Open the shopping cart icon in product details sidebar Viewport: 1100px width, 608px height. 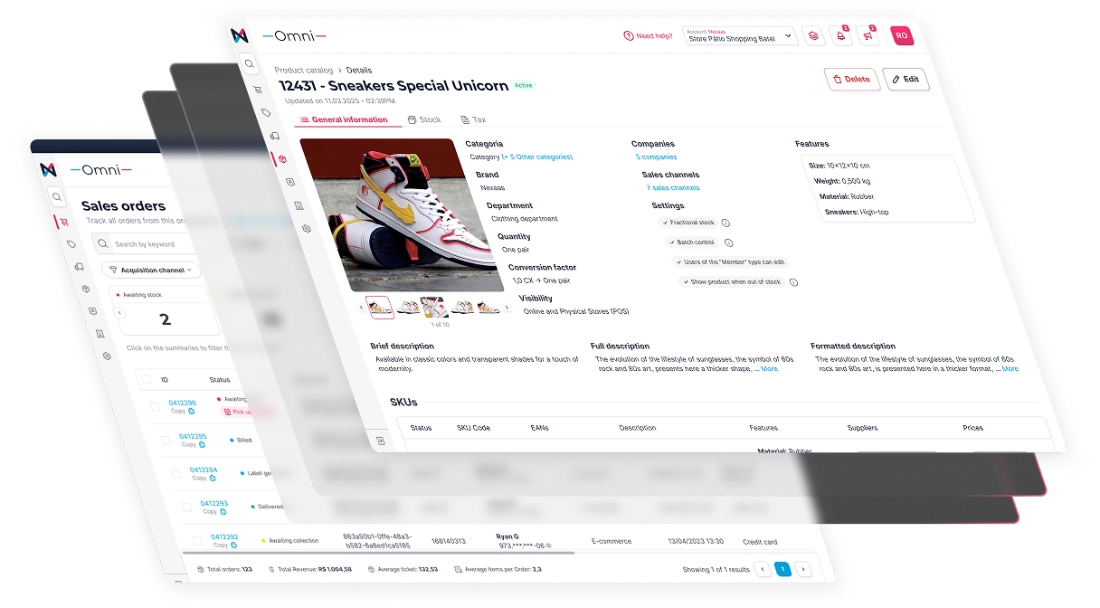click(257, 90)
